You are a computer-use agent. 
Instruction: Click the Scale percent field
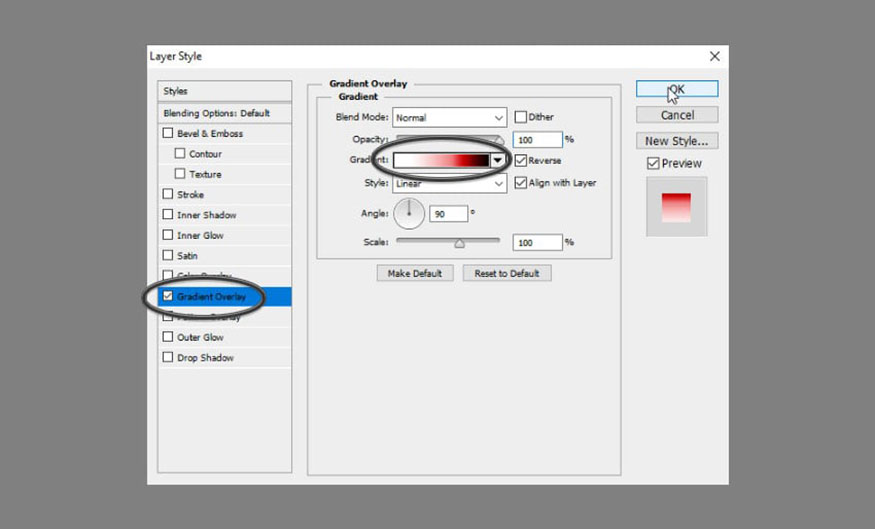point(537,242)
